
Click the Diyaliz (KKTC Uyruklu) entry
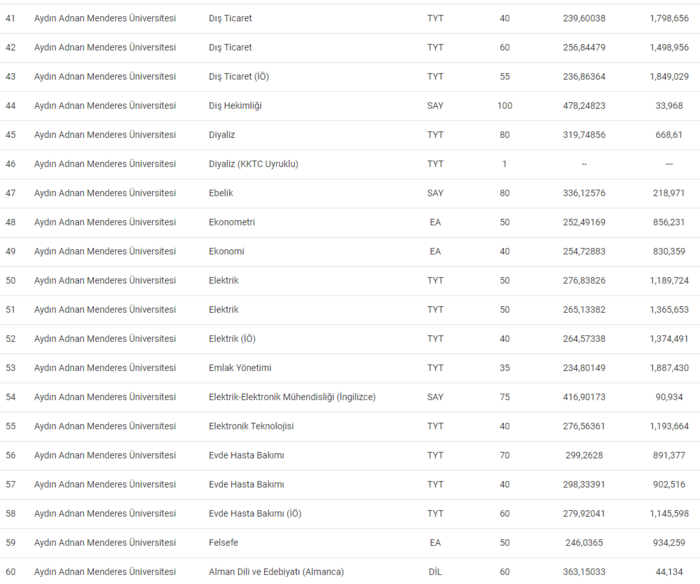(x=252, y=164)
